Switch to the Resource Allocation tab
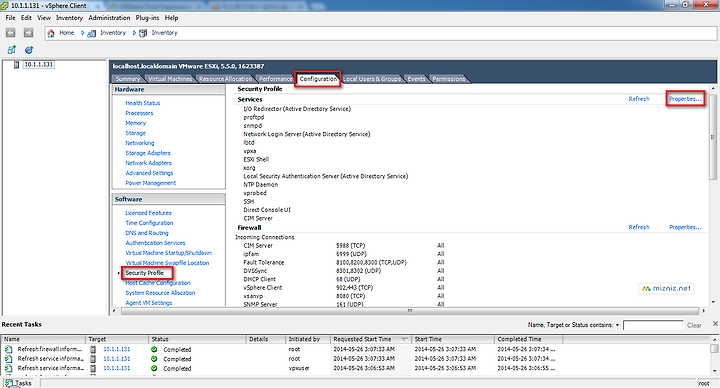Viewport: 720px width, 388px height. tap(225, 79)
